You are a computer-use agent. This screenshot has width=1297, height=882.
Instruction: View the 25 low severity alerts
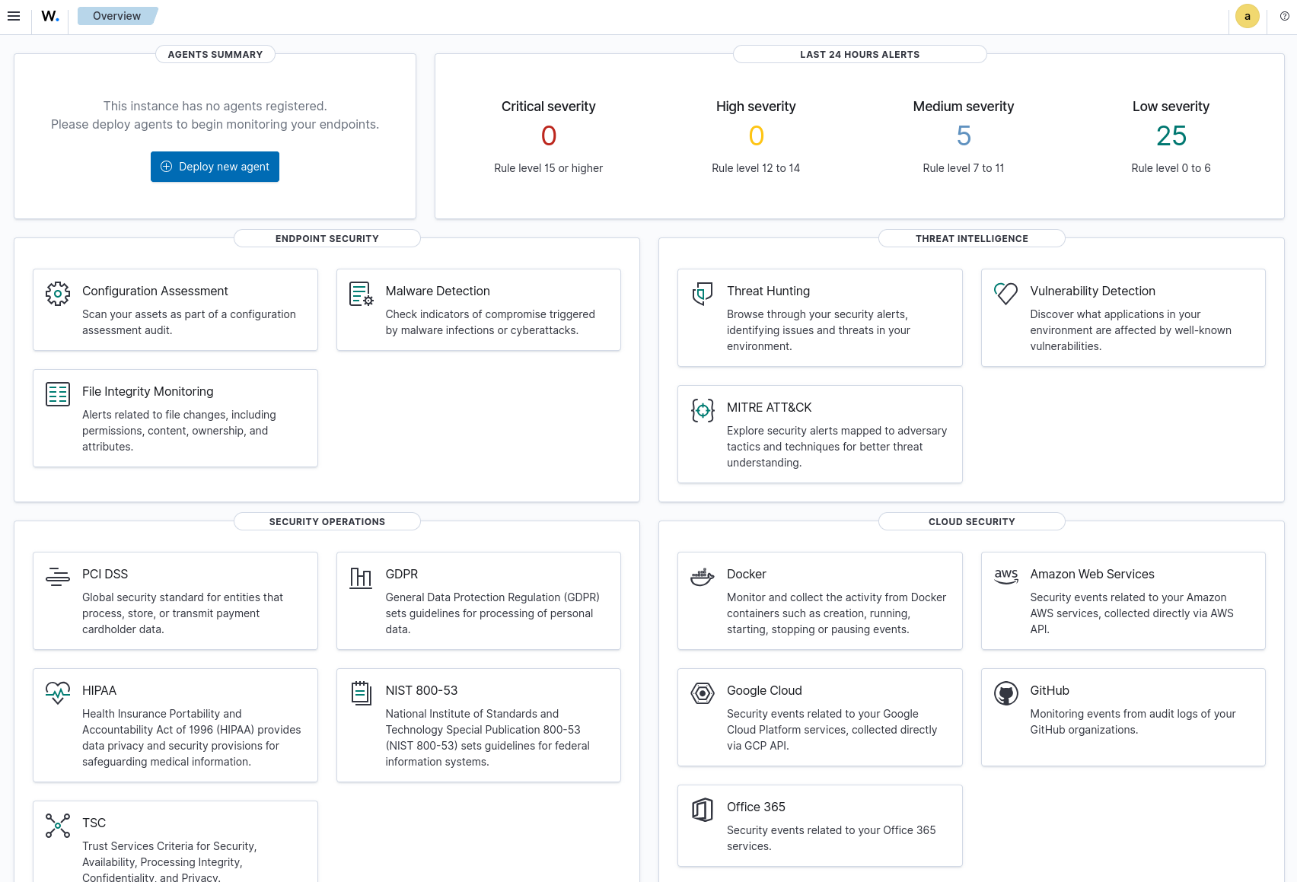(x=1171, y=136)
